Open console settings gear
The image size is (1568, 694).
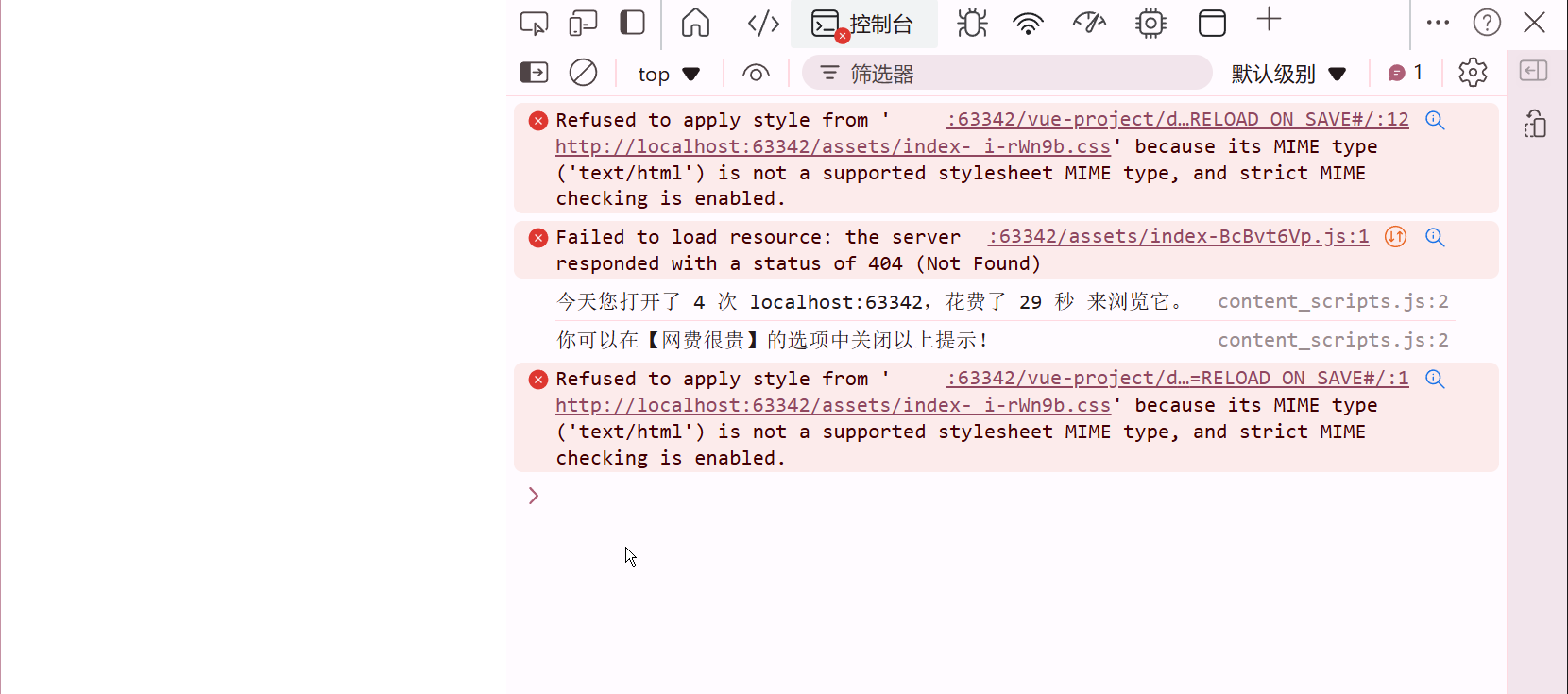pyautogui.click(x=1473, y=73)
